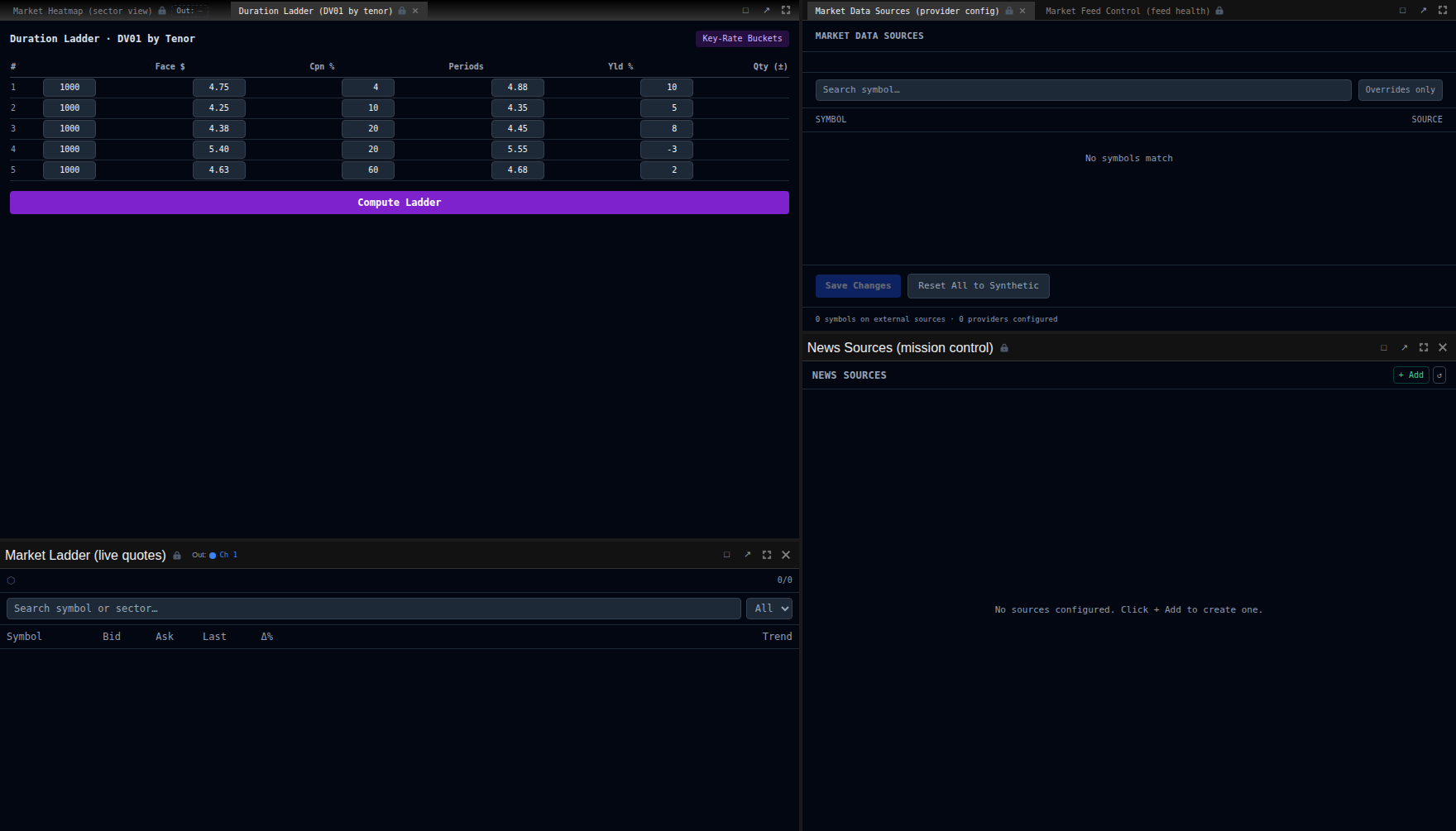Edit the yield field showing 5.55
Image resolution: width=1456 pixels, height=831 pixels.
[x=518, y=150]
